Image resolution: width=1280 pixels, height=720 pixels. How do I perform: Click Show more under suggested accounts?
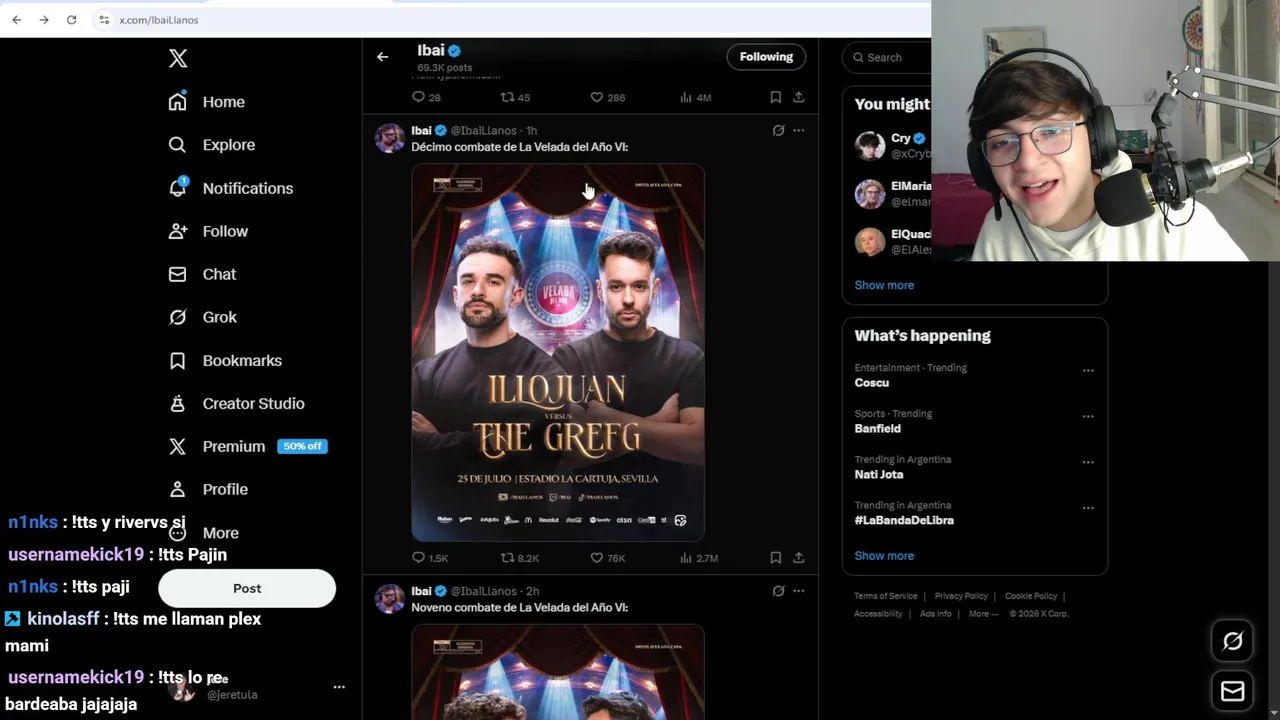pos(884,285)
